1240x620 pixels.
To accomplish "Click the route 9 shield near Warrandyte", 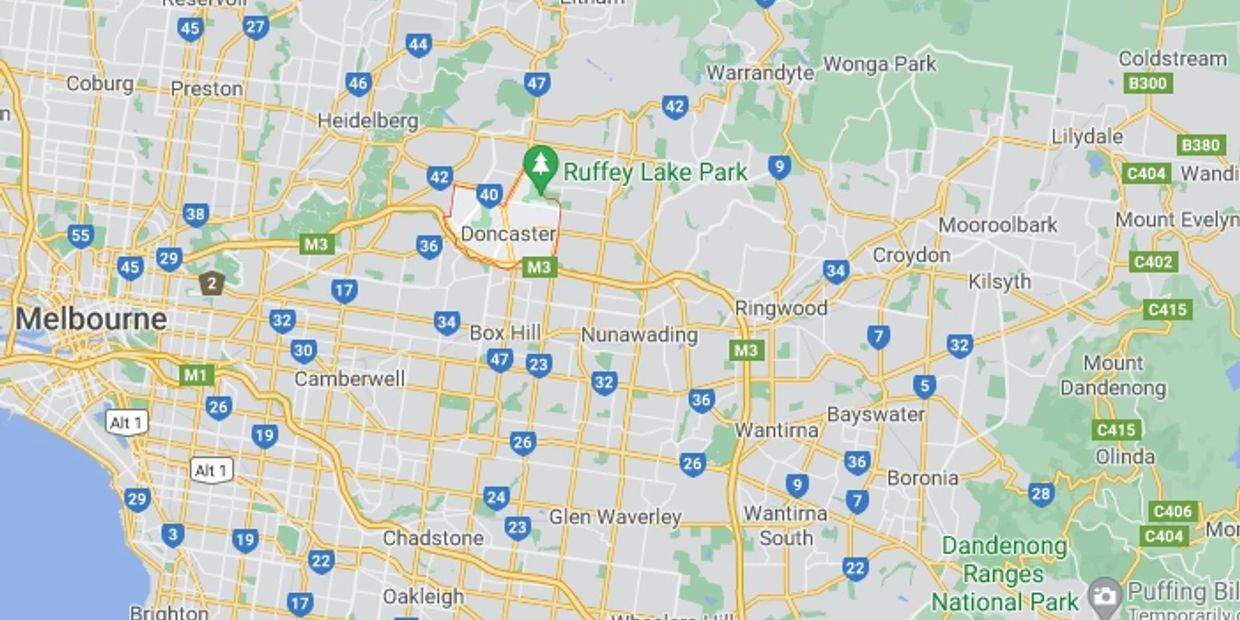I will pos(780,166).
